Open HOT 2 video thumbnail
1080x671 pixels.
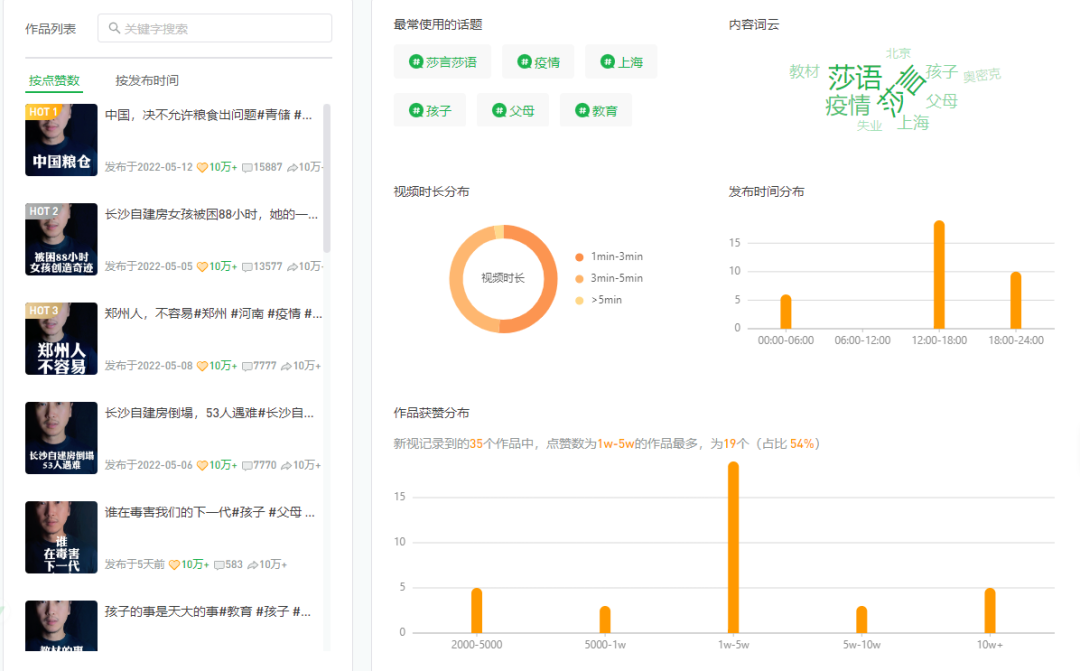[x=61, y=239]
